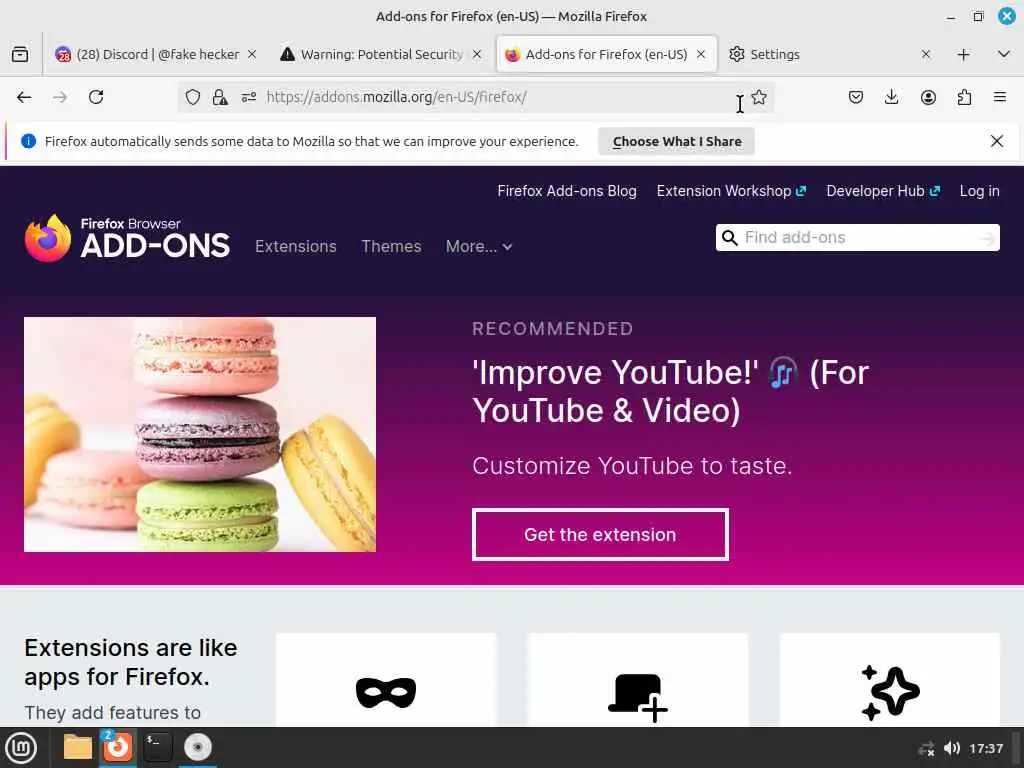Dismiss the data sharing notification bar
1024x768 pixels.
click(x=997, y=141)
